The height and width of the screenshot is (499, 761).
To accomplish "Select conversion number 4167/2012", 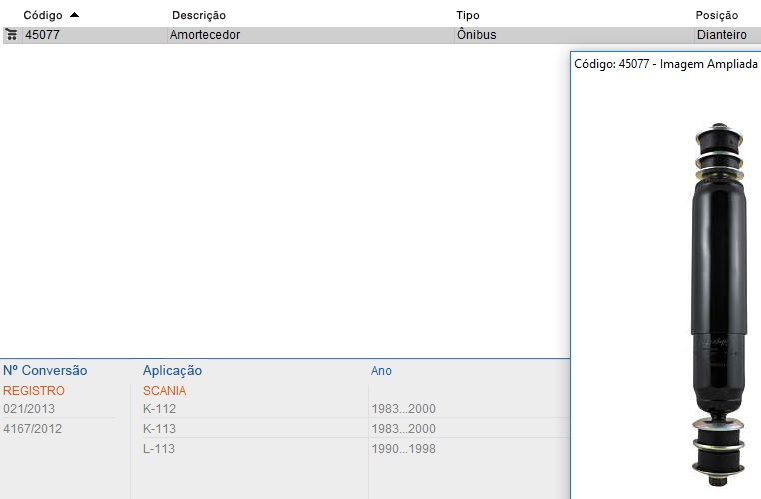I will pyautogui.click(x=32, y=429).
